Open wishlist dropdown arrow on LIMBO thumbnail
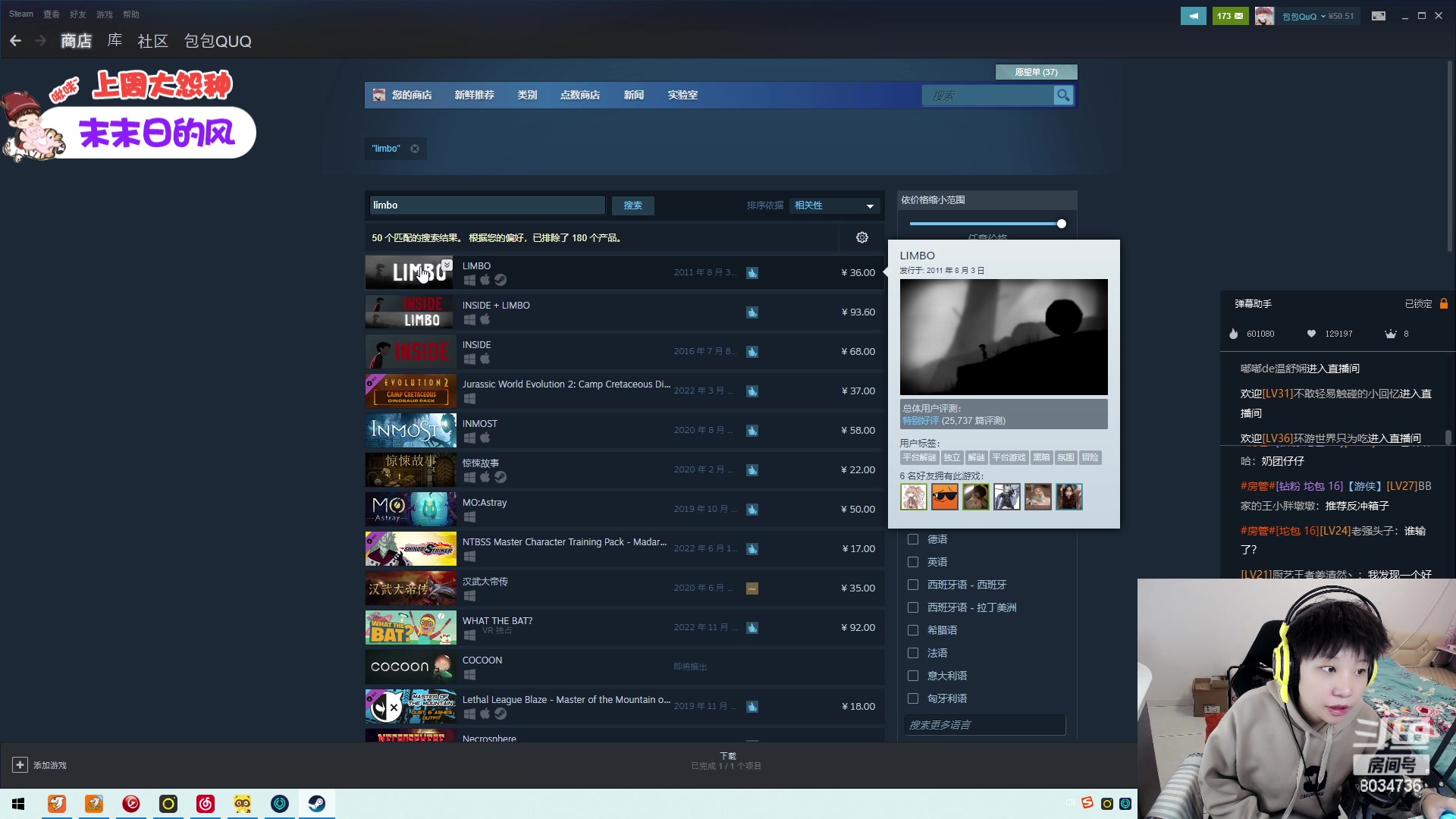Image resolution: width=1456 pixels, height=819 pixels. tap(447, 265)
